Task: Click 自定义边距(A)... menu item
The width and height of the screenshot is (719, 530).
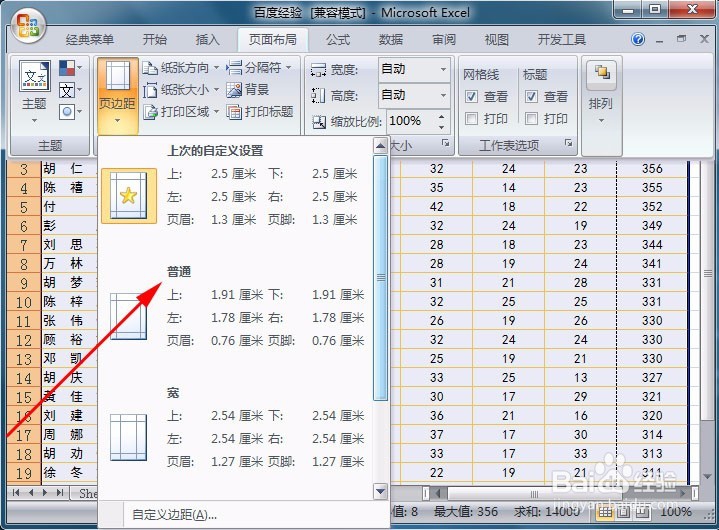Action: coord(174,515)
